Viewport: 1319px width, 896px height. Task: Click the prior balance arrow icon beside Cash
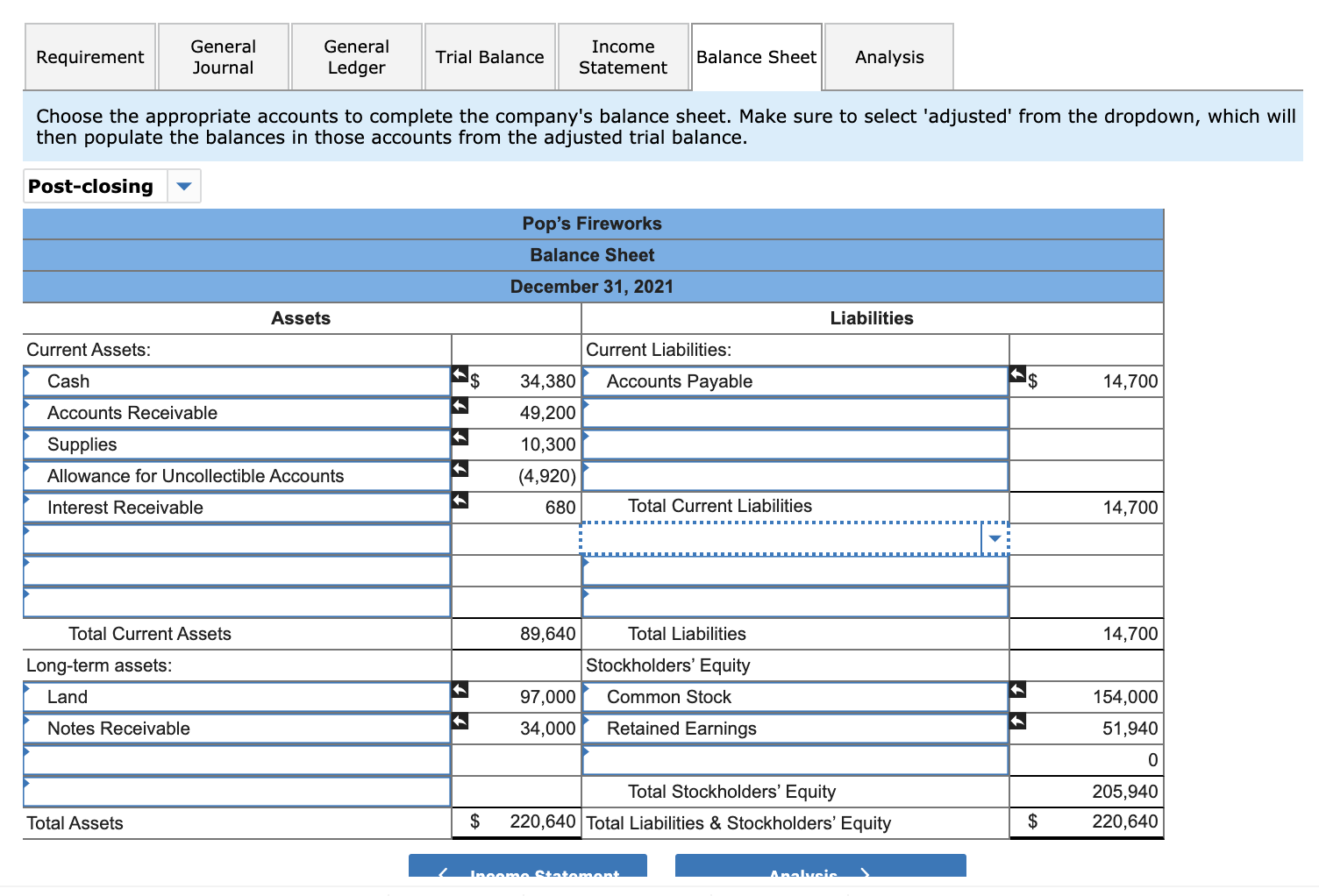point(460,375)
